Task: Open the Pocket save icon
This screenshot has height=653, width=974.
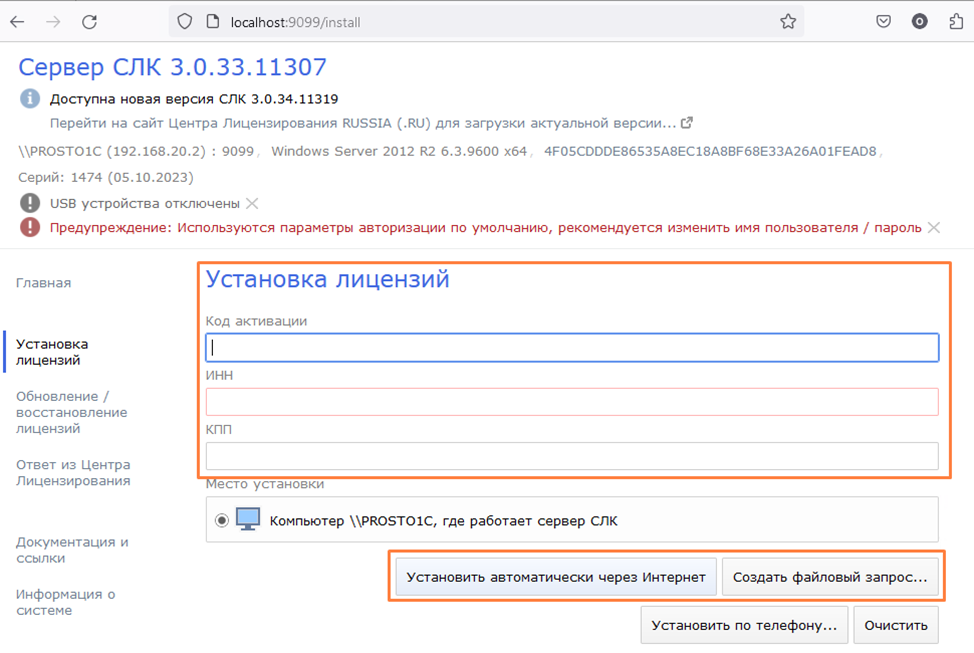Action: pyautogui.click(x=883, y=21)
